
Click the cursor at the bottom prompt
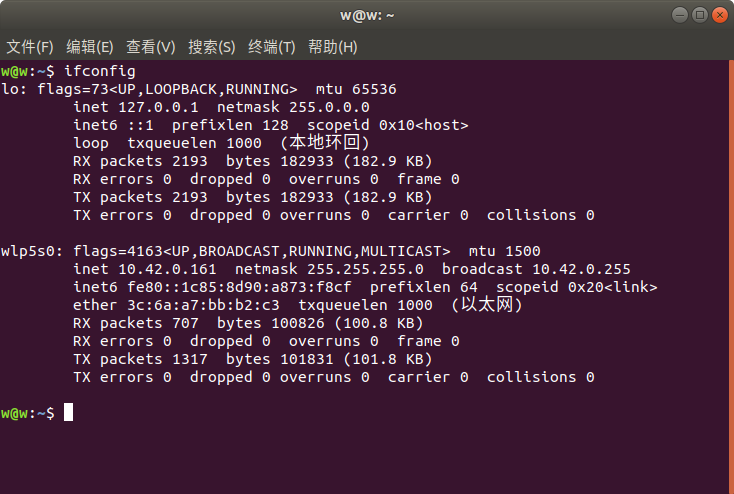pos(68,413)
